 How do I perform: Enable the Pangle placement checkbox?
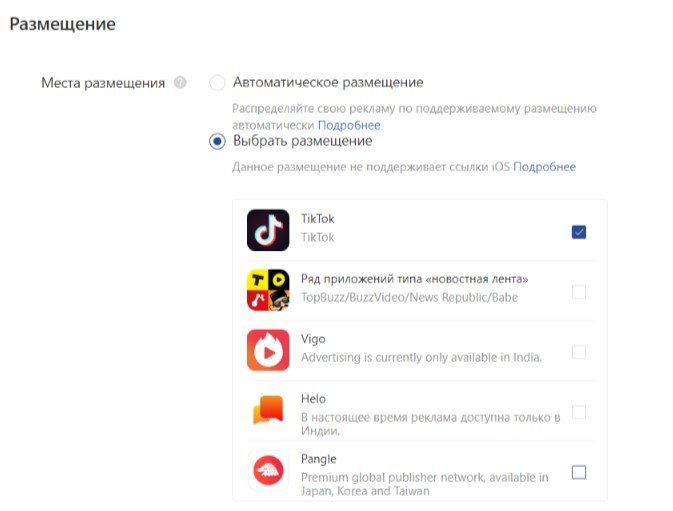pyautogui.click(x=579, y=472)
